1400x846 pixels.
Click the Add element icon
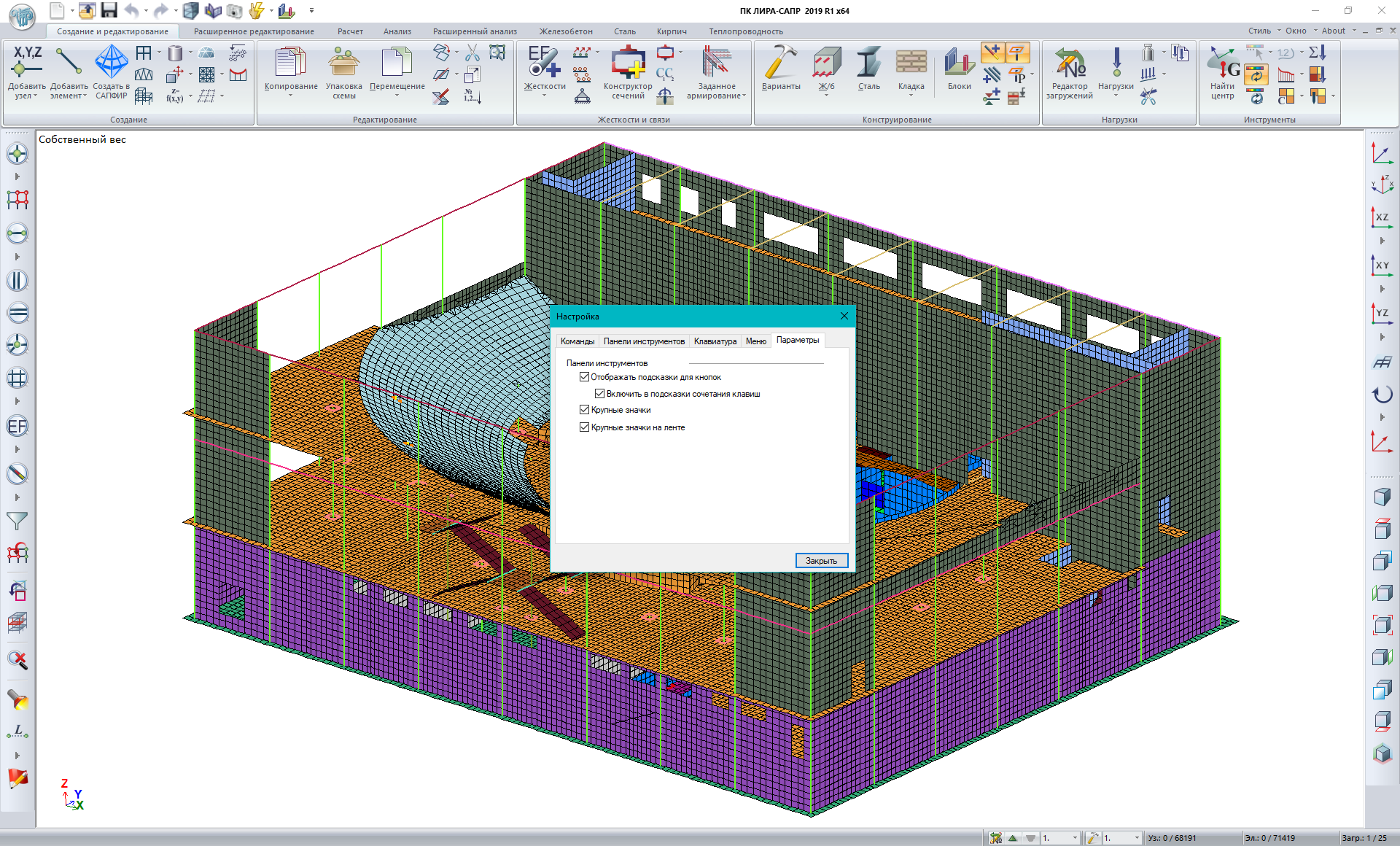coord(69,62)
